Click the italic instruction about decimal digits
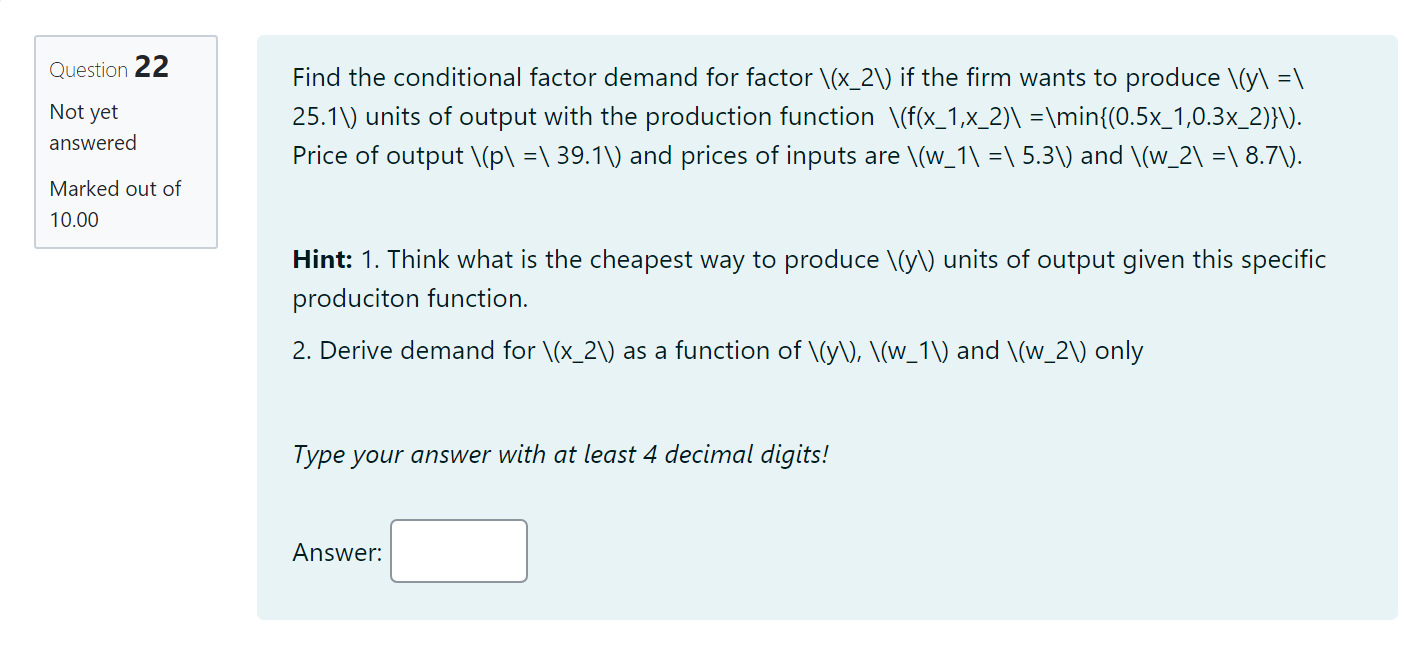 pyautogui.click(x=561, y=455)
